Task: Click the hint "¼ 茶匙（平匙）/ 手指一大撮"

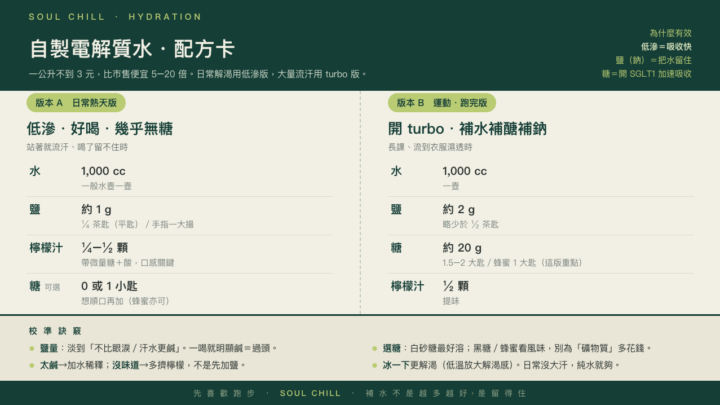Action: click(x=137, y=224)
